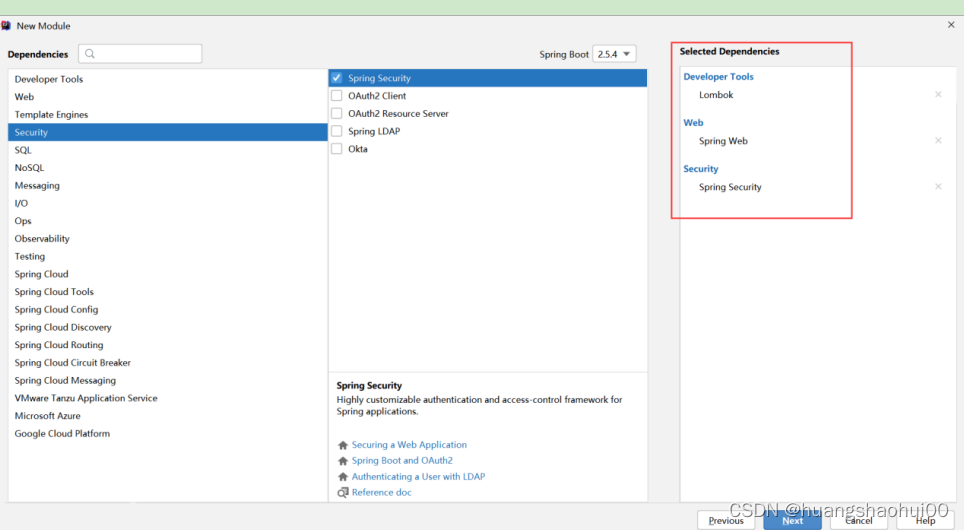The height and width of the screenshot is (530, 964).
Task: Select the Testing category
Action: pyautogui.click(x=167, y=256)
